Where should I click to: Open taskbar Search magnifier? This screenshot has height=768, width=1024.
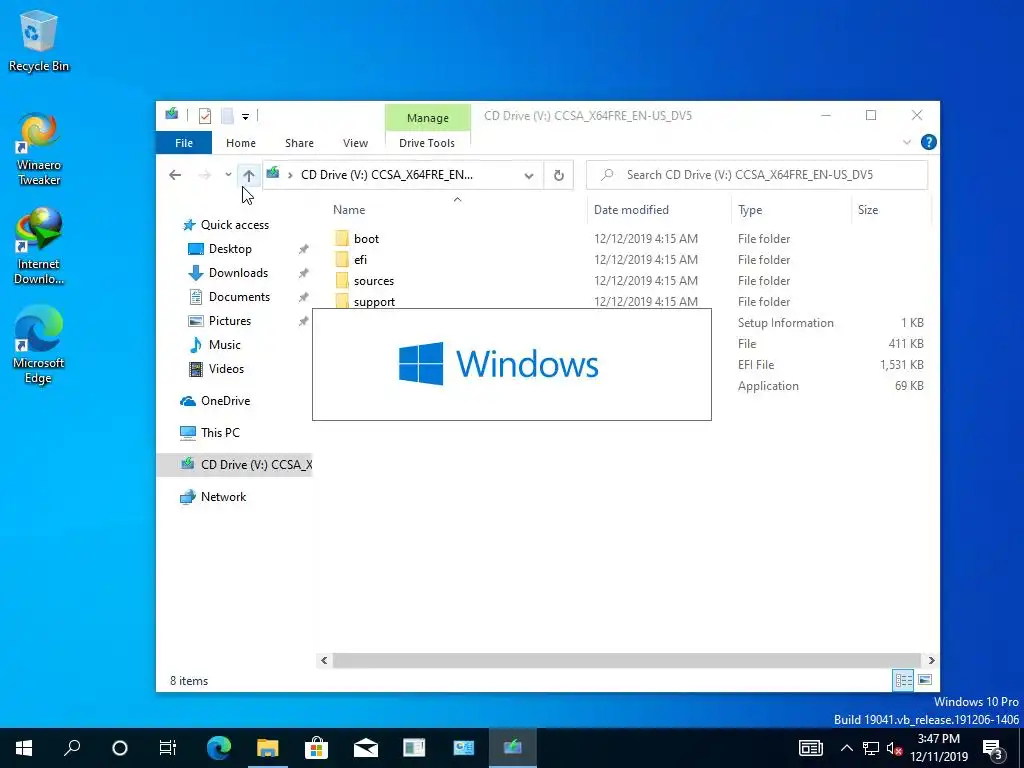(72, 748)
